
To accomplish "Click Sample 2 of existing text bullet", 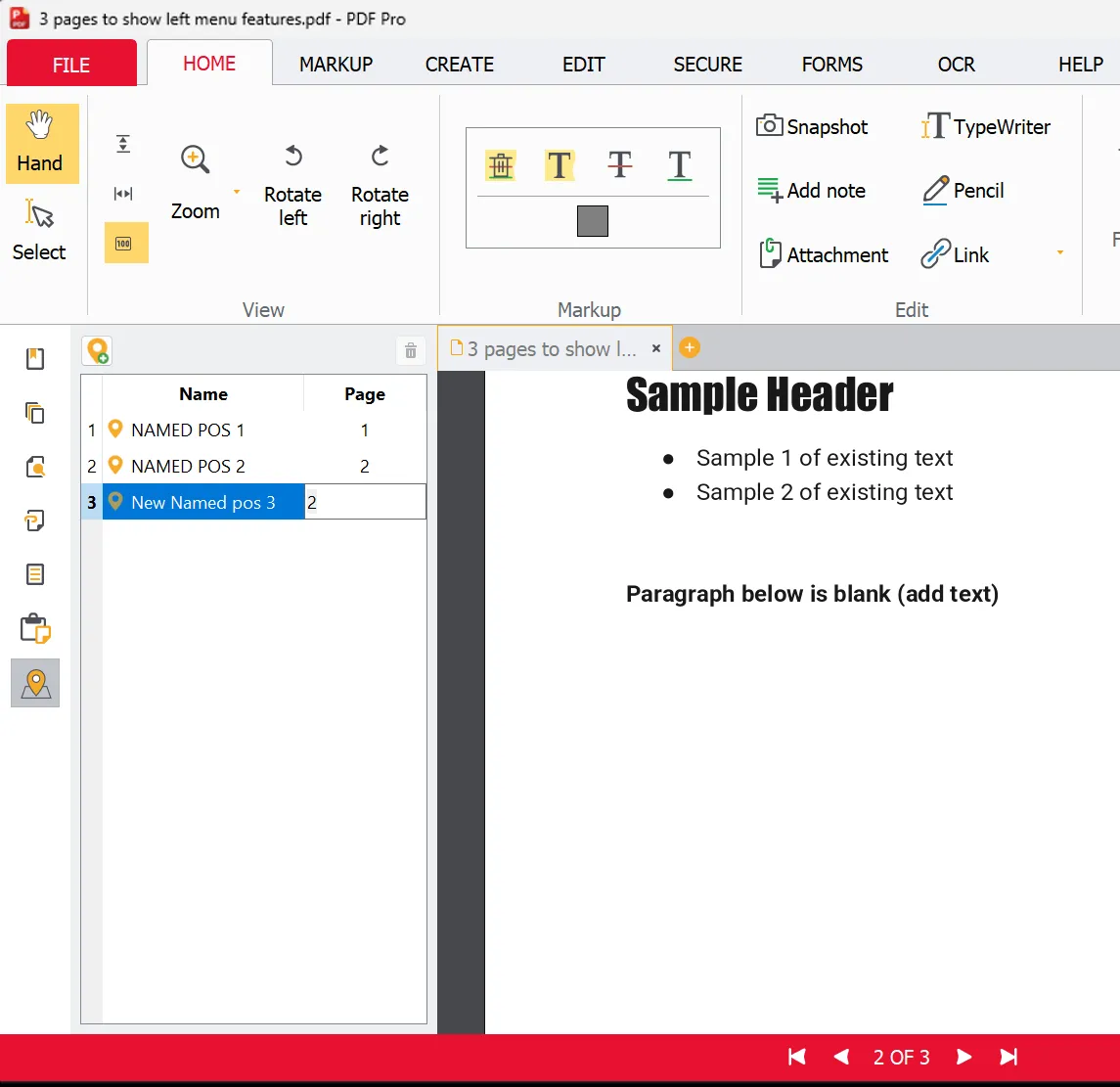I will point(825,492).
